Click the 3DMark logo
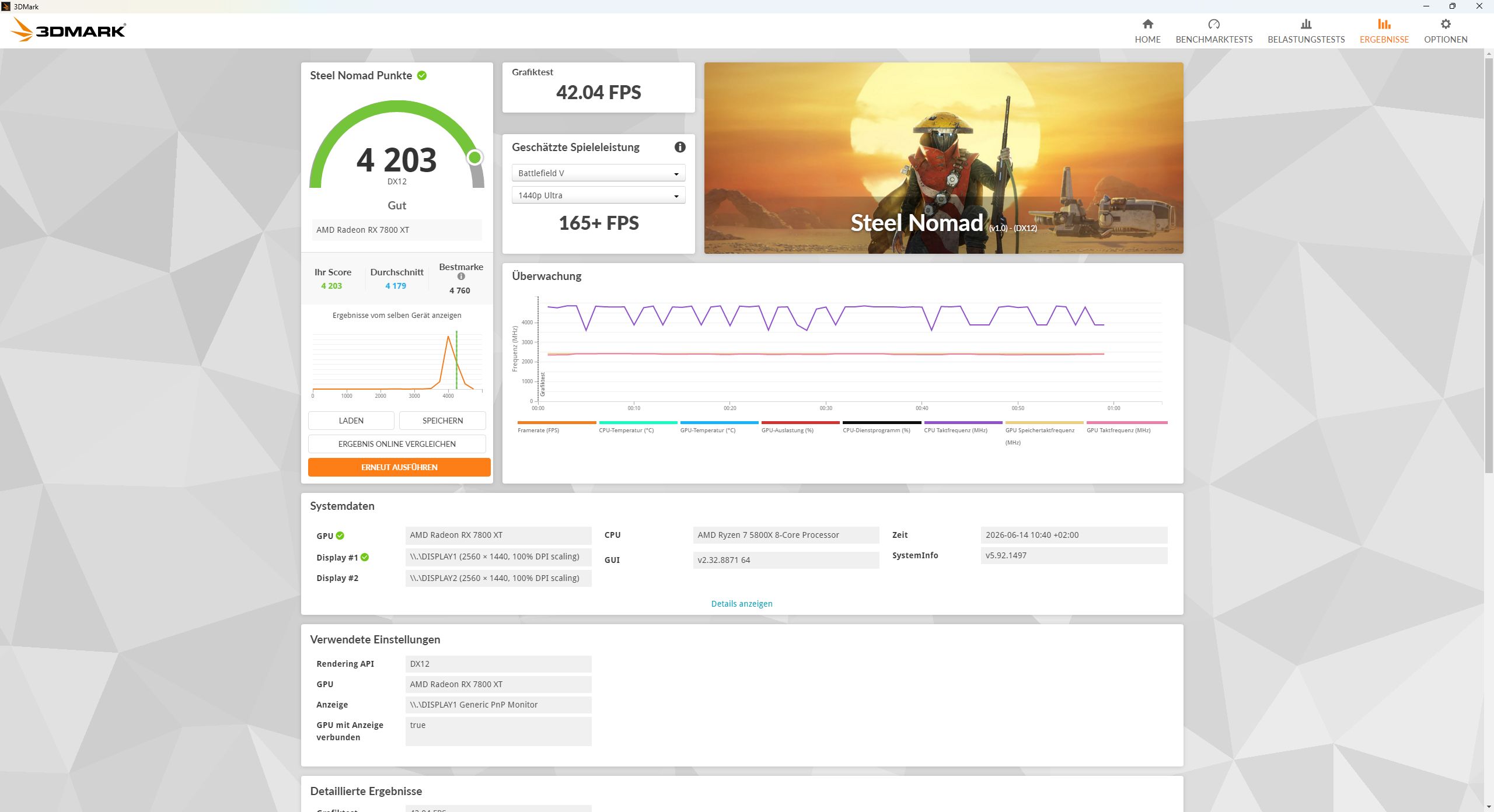1494x812 pixels. coord(68,30)
